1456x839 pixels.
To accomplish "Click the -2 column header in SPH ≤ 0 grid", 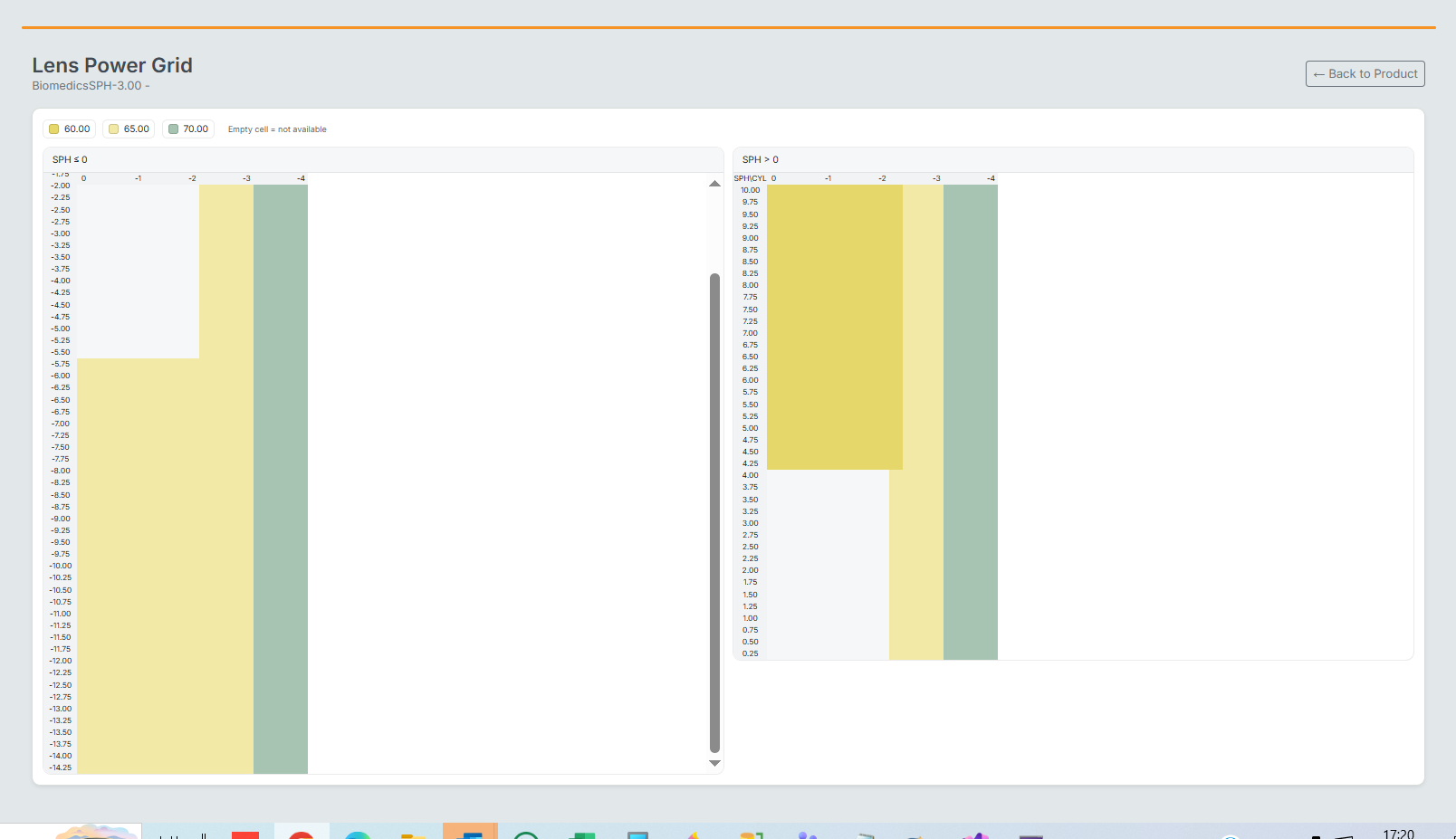I will click(192, 178).
